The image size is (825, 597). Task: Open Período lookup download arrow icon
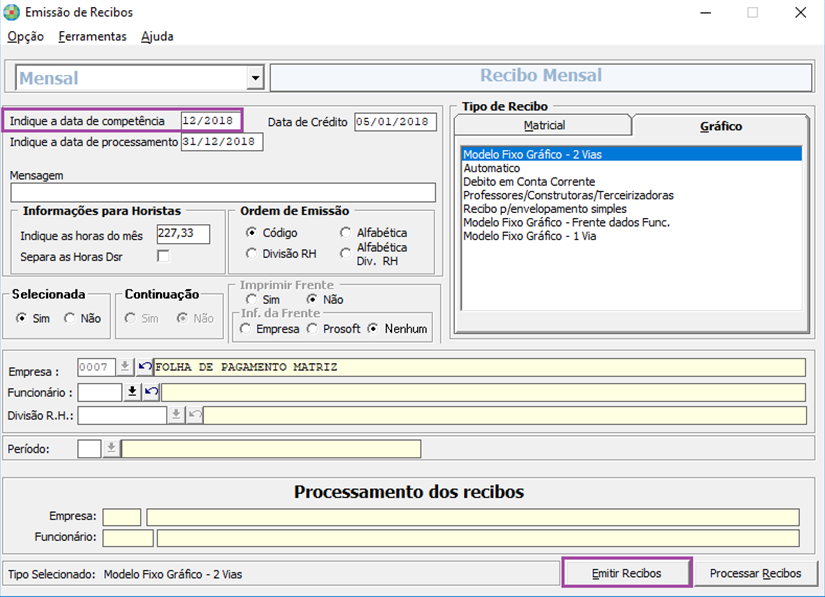pos(111,449)
